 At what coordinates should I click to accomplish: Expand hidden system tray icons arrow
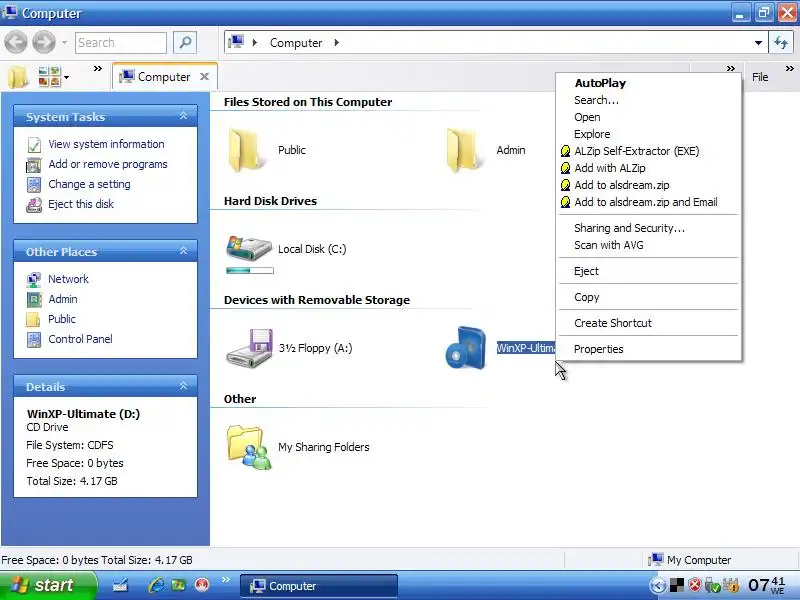click(658, 586)
